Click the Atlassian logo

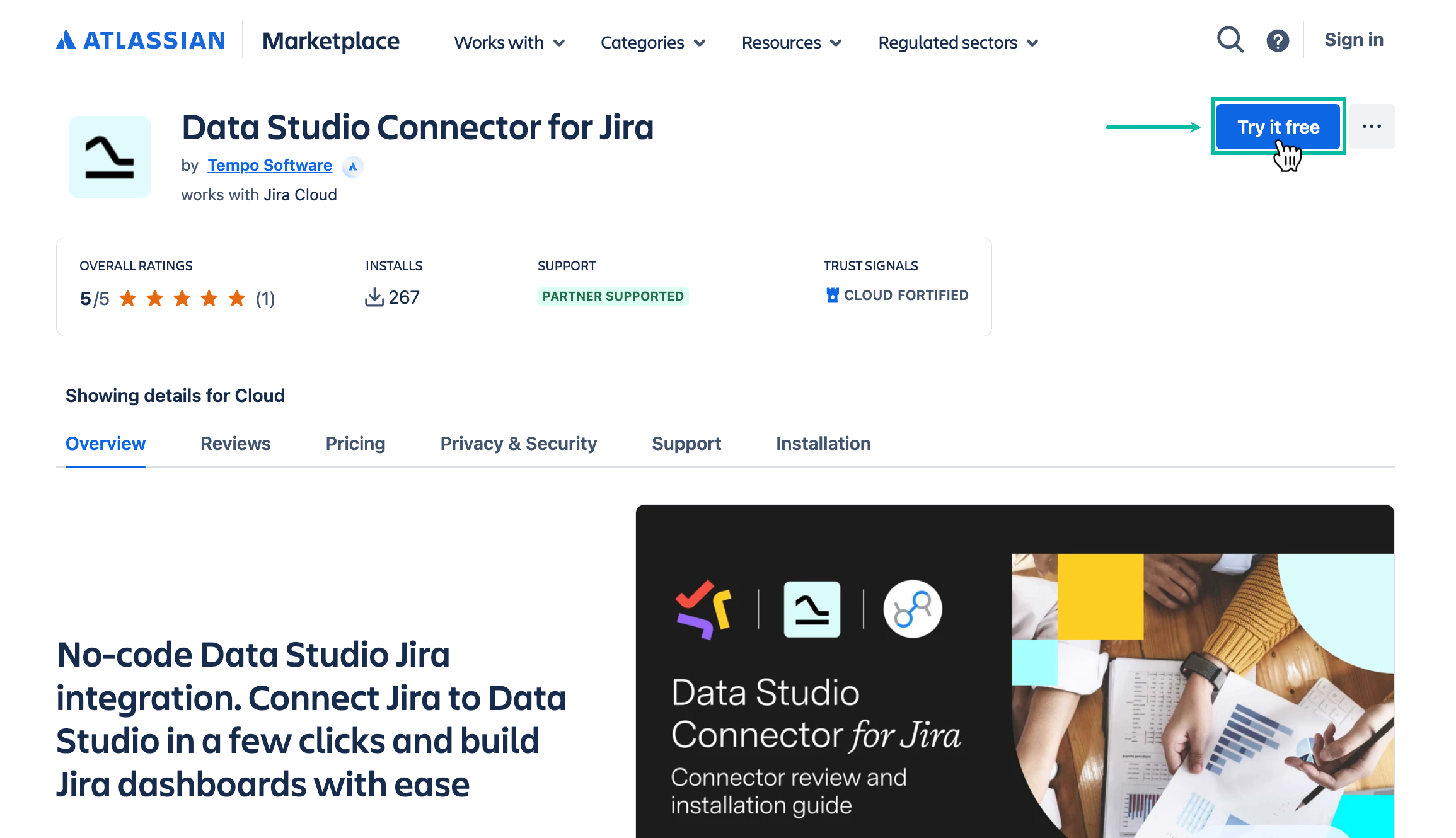[141, 40]
